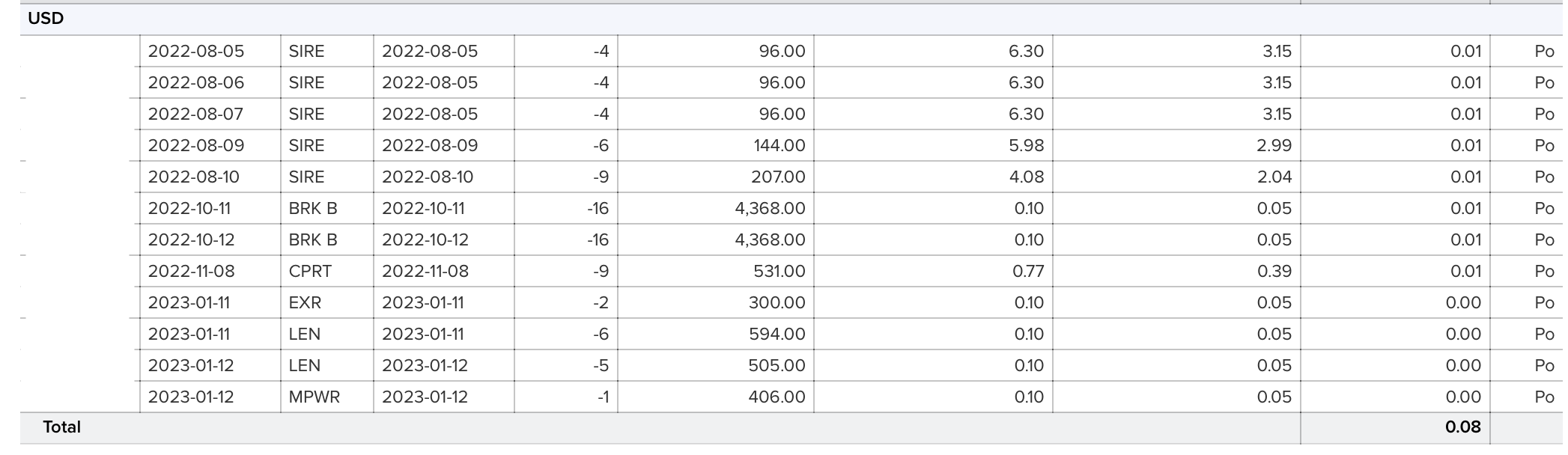Click the 4.08 rate cell
Image resolution: width=1568 pixels, height=455 pixels.
coord(1026,177)
